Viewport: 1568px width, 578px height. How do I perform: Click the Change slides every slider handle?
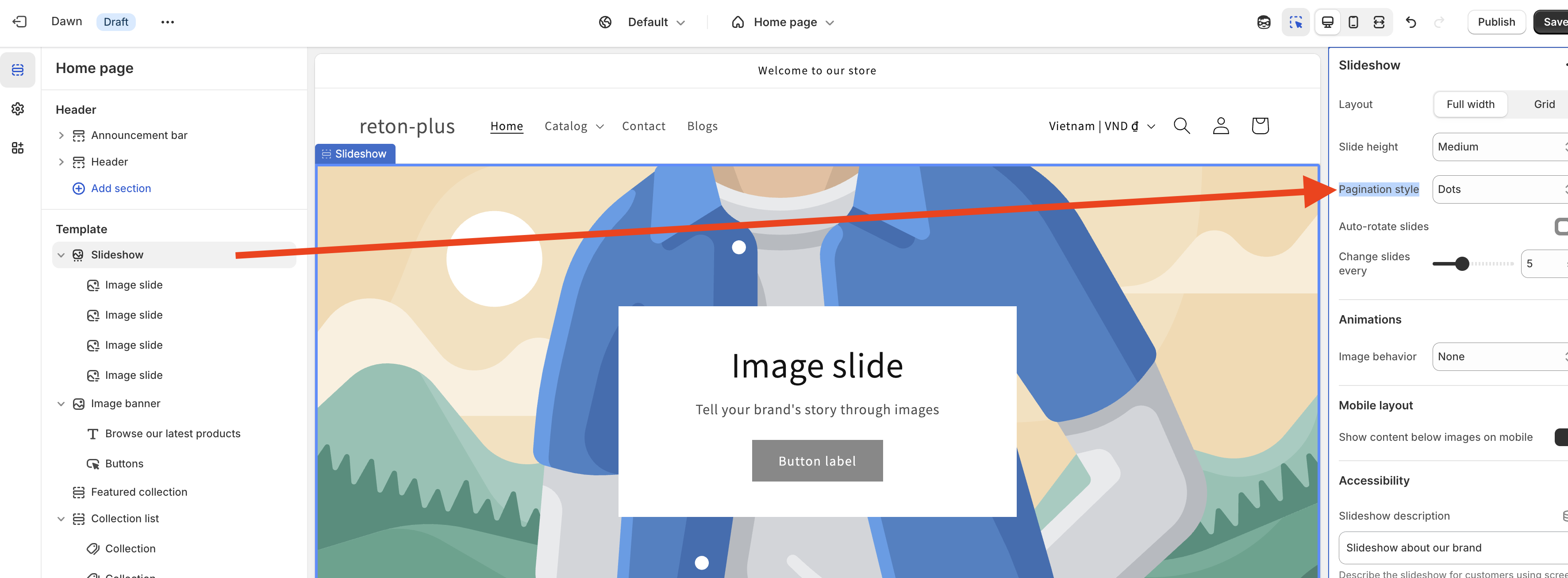[1461, 264]
